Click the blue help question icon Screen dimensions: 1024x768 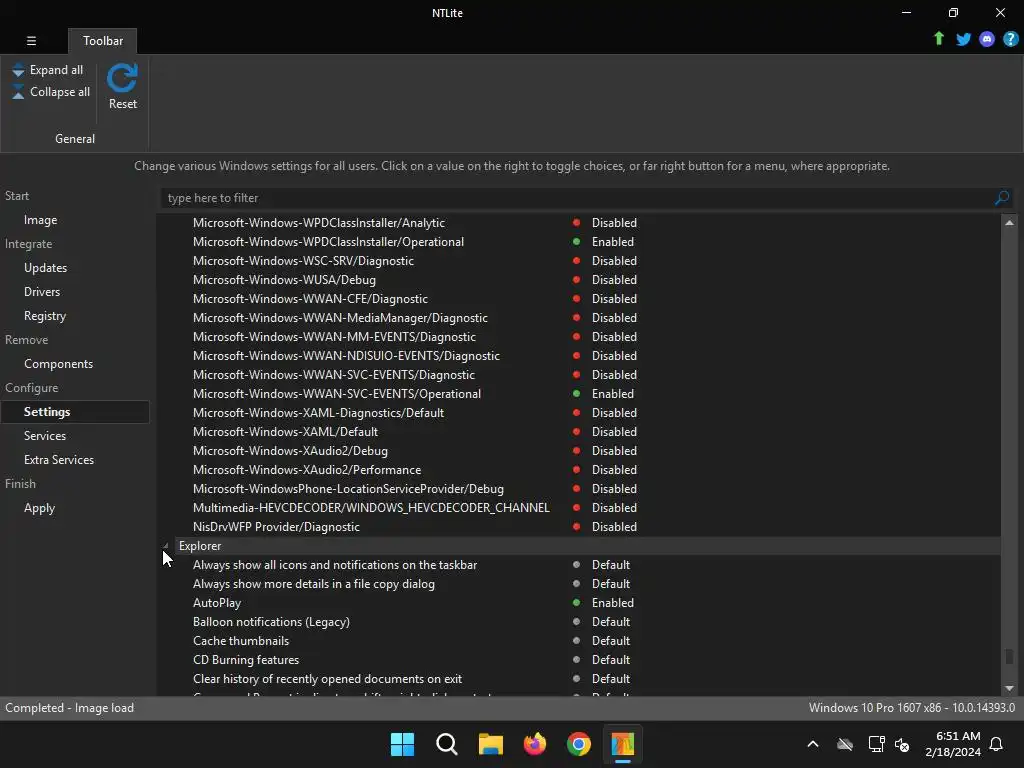coord(1010,39)
